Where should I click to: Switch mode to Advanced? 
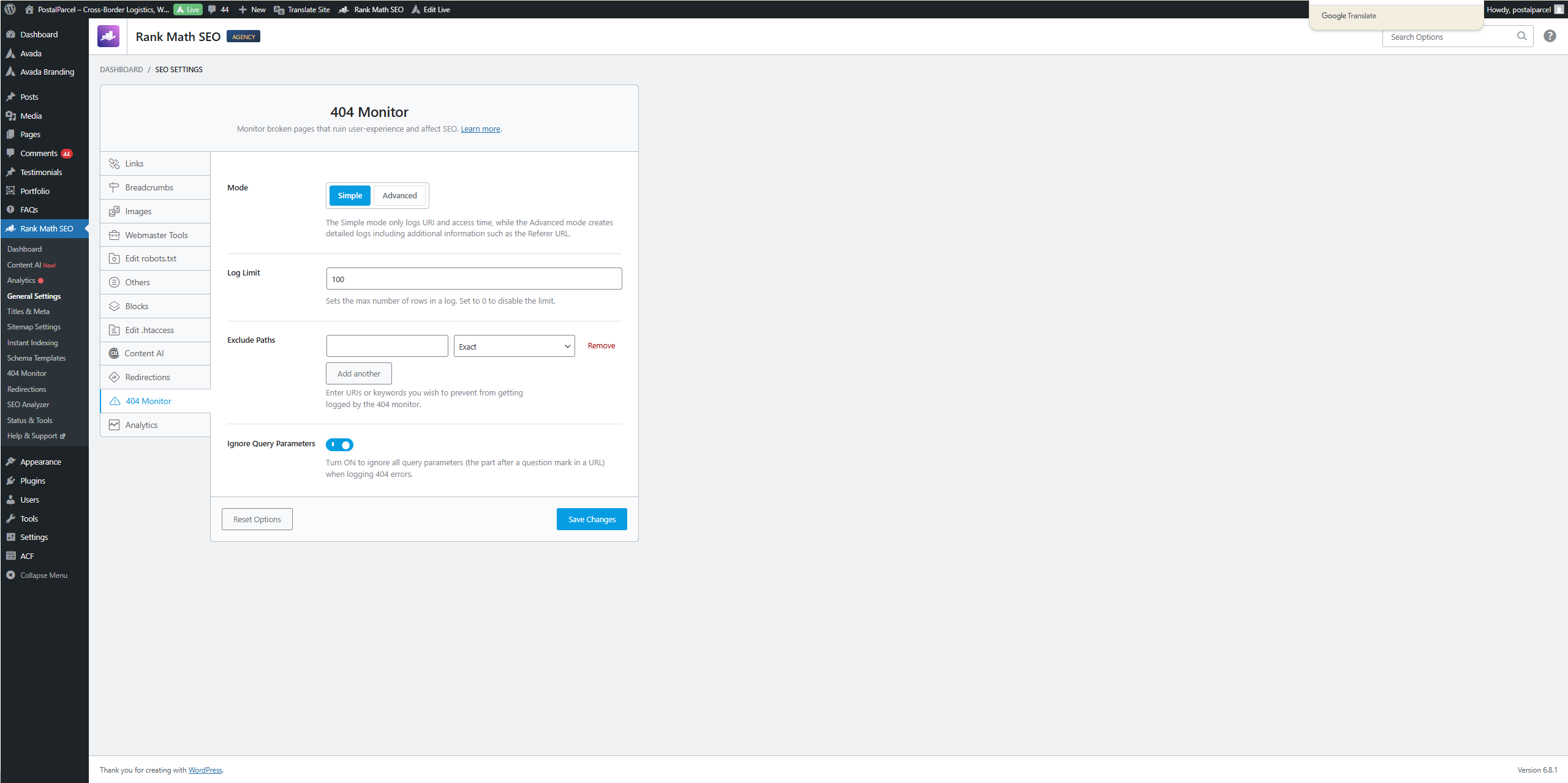pyautogui.click(x=399, y=195)
